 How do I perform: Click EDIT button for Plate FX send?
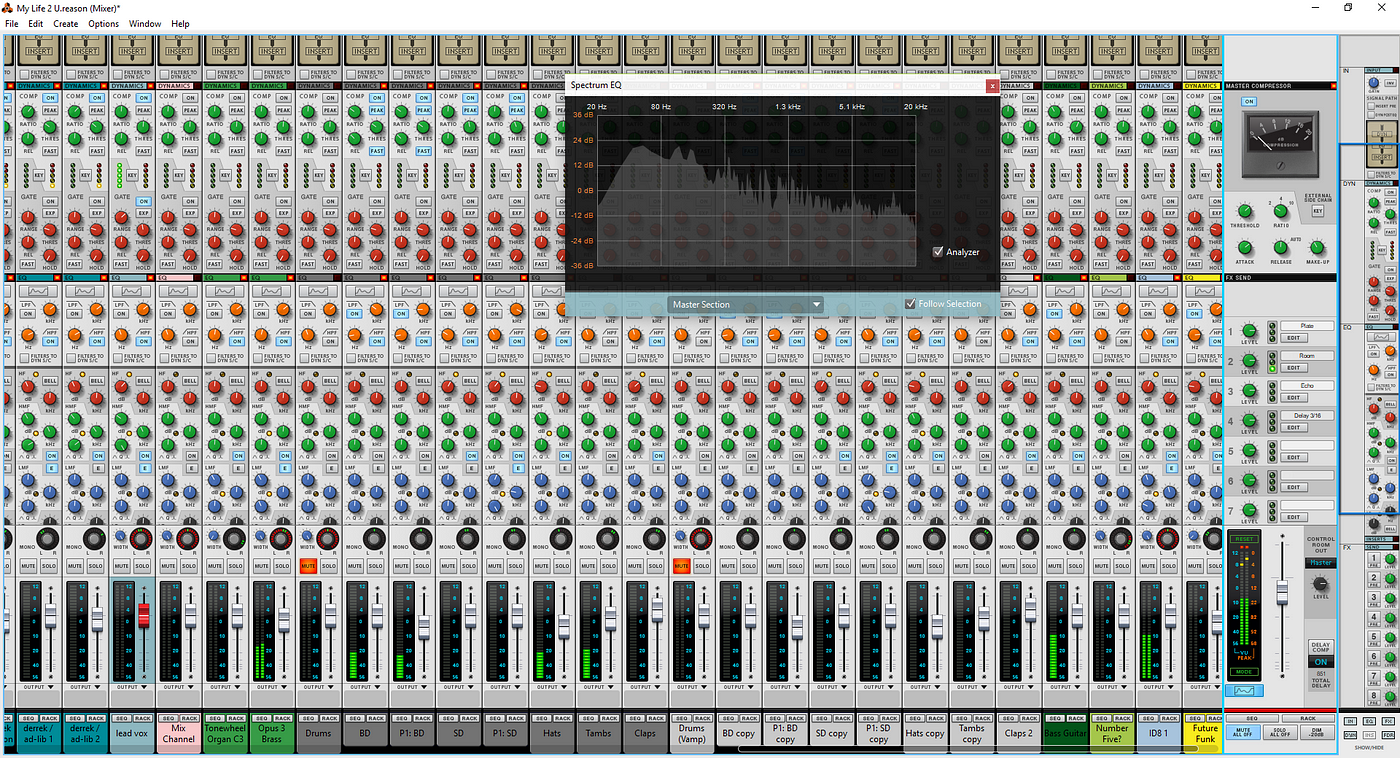1293,338
